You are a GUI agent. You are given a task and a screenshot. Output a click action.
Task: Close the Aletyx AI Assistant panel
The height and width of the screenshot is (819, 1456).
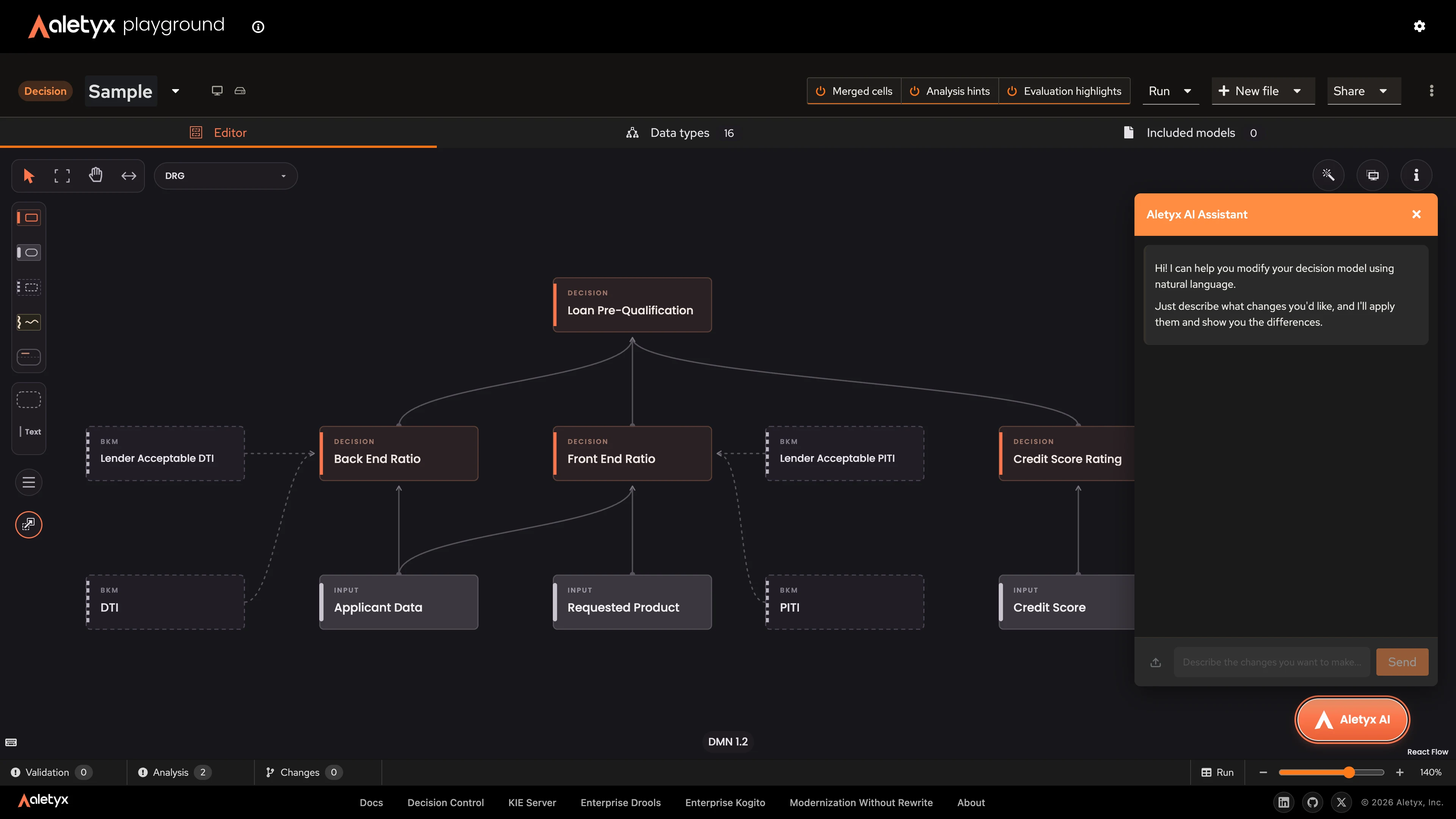[x=1417, y=214]
